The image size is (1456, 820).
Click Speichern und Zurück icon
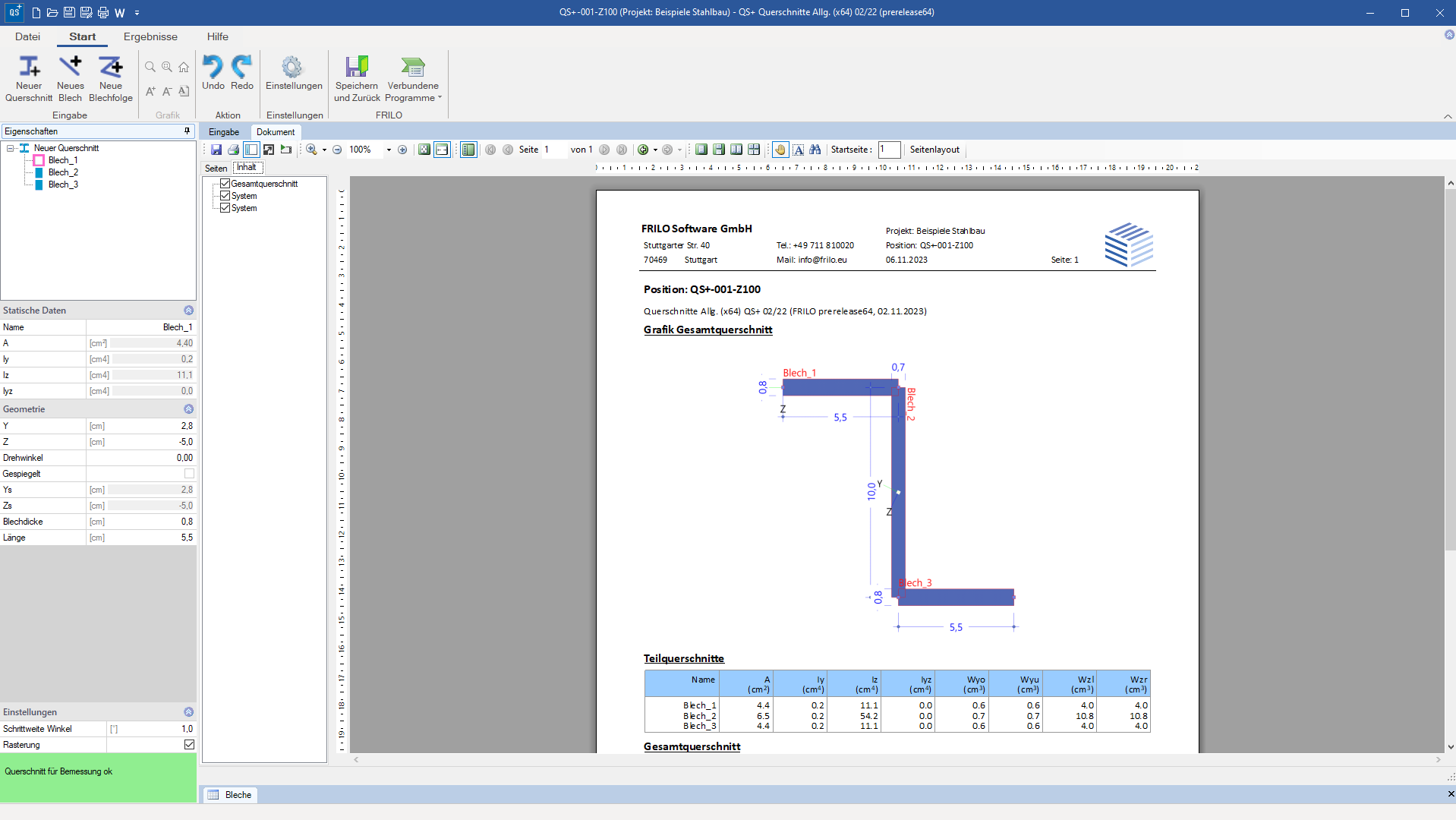[357, 79]
